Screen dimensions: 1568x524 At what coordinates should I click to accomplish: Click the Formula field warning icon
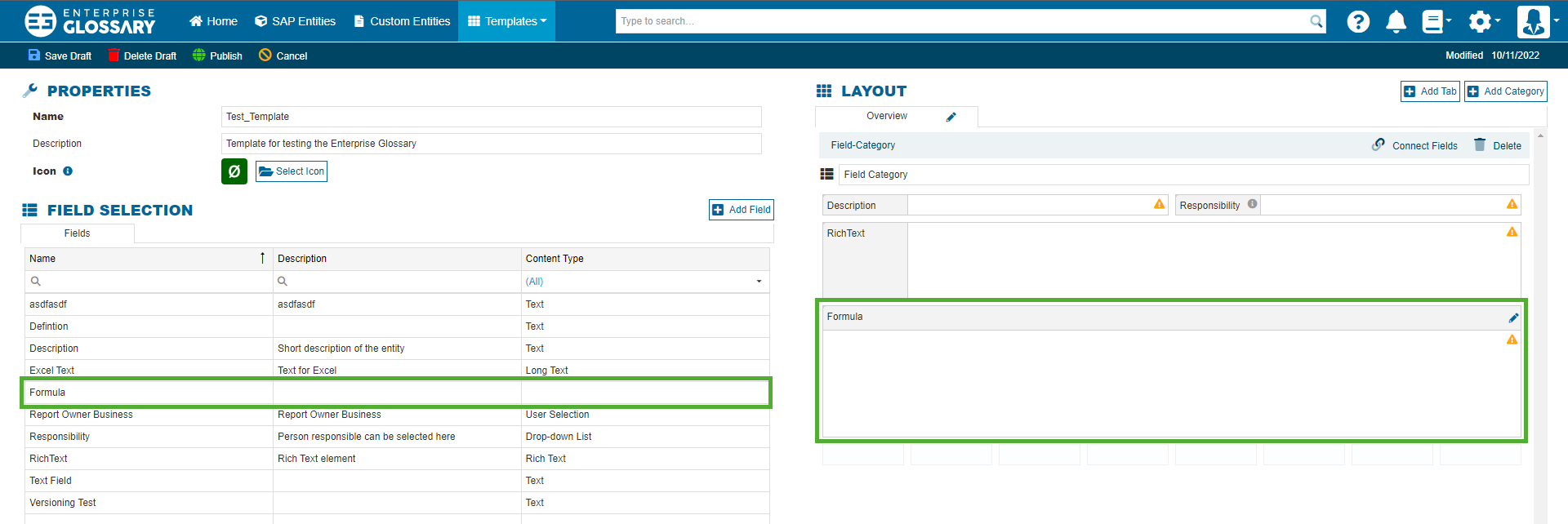pyautogui.click(x=1512, y=340)
